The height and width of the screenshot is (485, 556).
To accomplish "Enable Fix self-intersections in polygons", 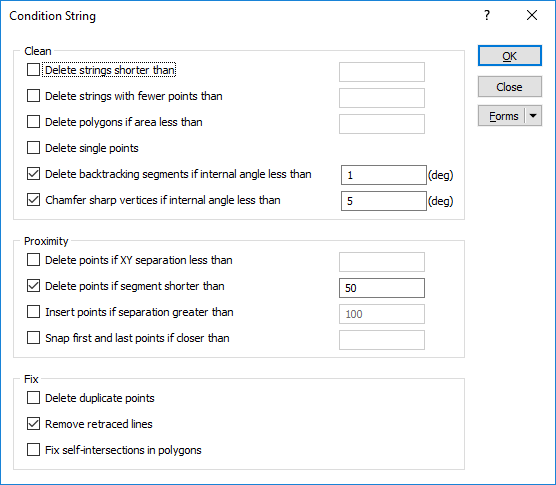I will [x=33, y=450].
